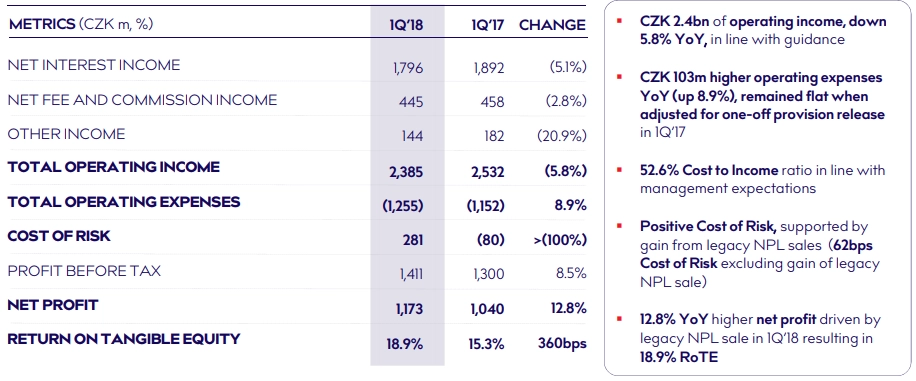Viewport: 916px width, 381px height.
Task: Select the NET INTEREST INCOME row label
Action: pyautogui.click(x=94, y=65)
